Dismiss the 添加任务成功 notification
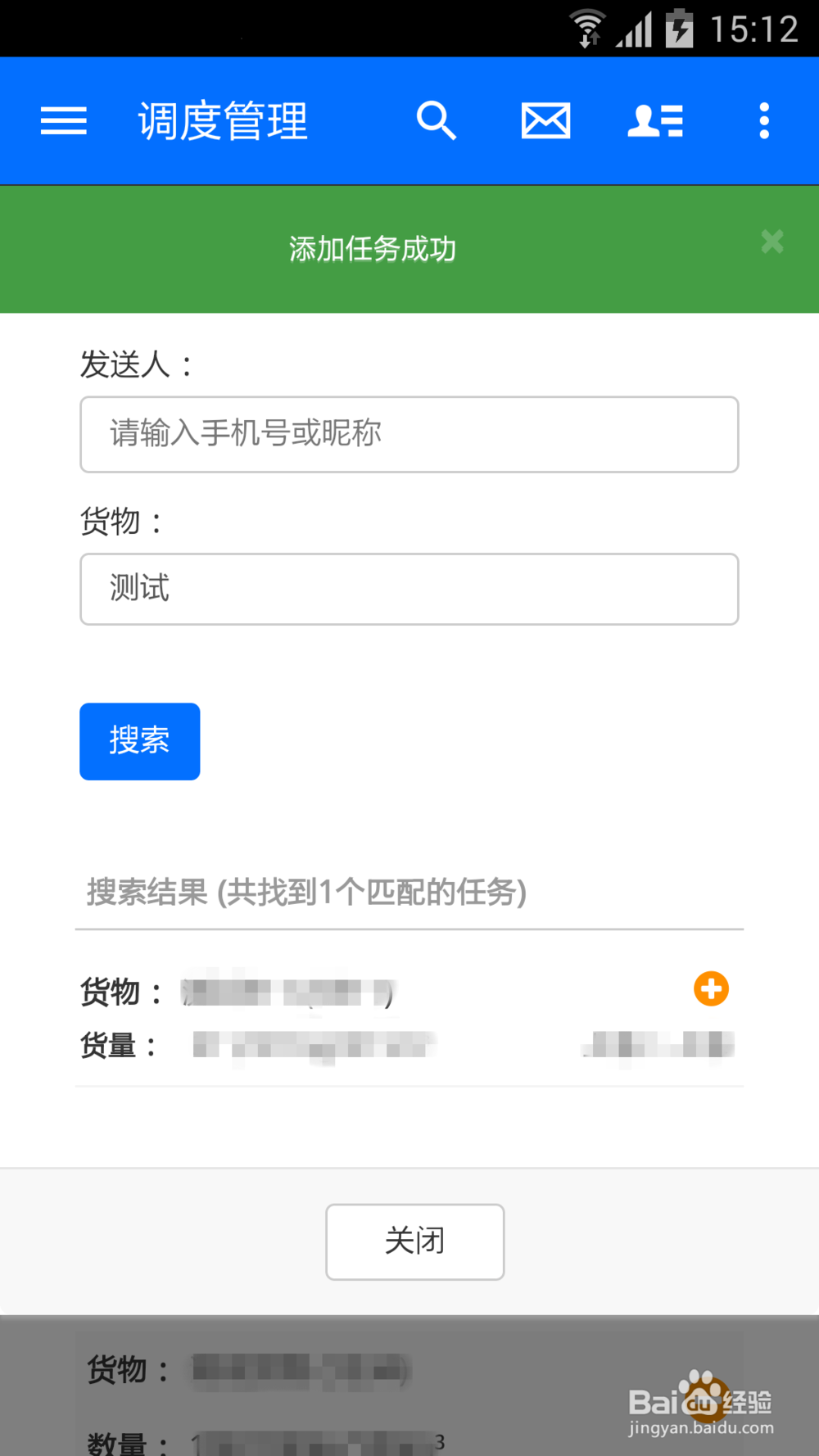This screenshot has width=819, height=1456. click(x=772, y=242)
